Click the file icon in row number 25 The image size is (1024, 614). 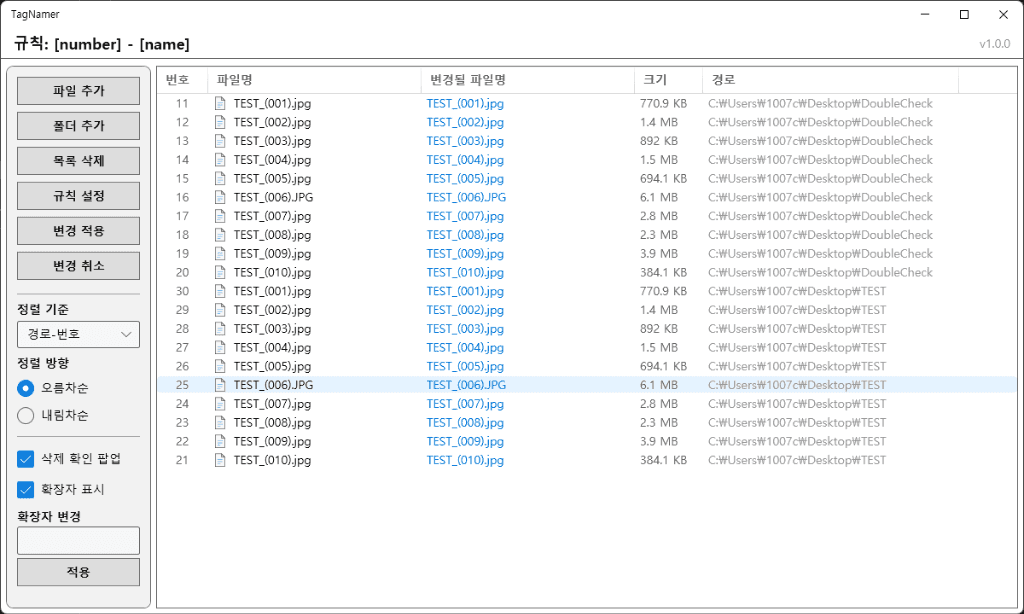(221, 385)
